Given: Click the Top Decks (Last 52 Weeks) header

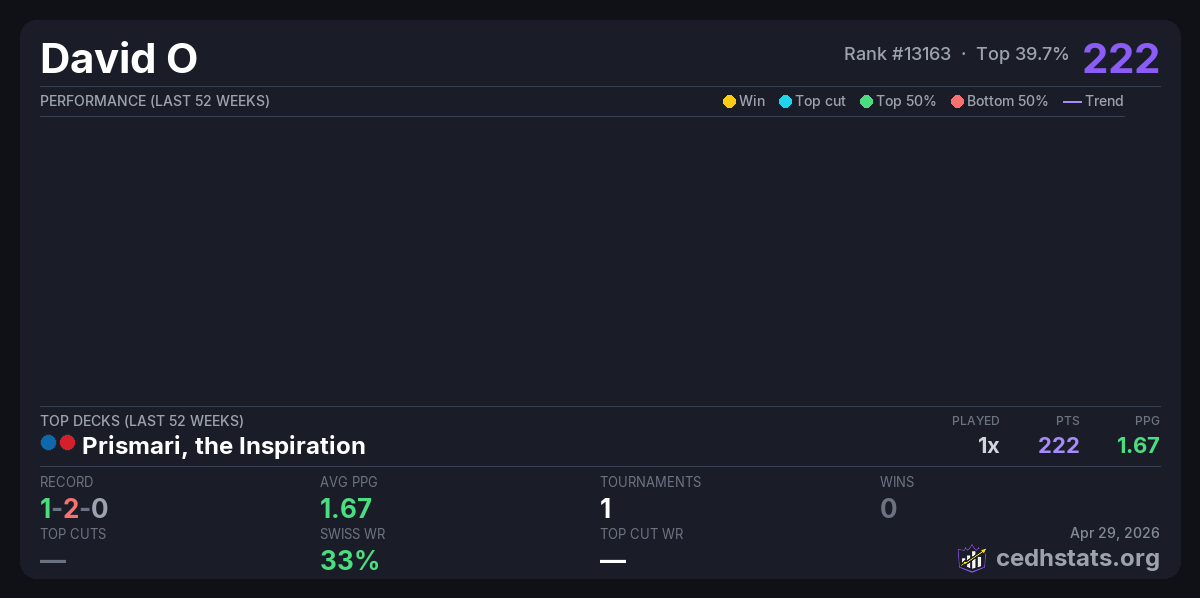Looking at the screenshot, I should point(141,421).
